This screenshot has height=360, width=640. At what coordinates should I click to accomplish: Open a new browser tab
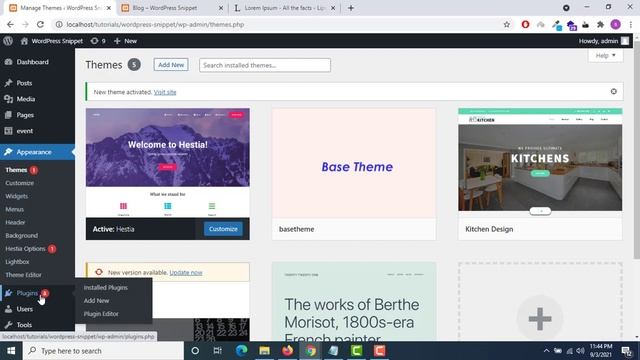(351, 8)
